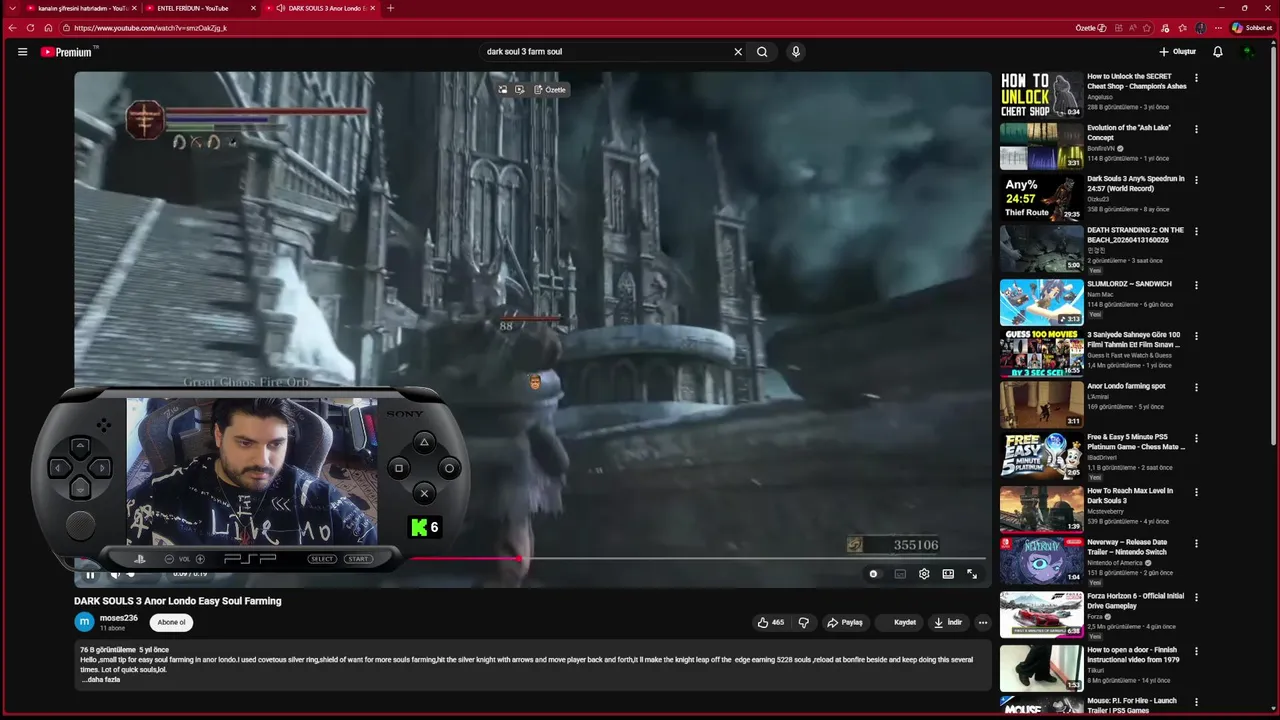Close the DARK SOULS 3 tab

pos(373,8)
